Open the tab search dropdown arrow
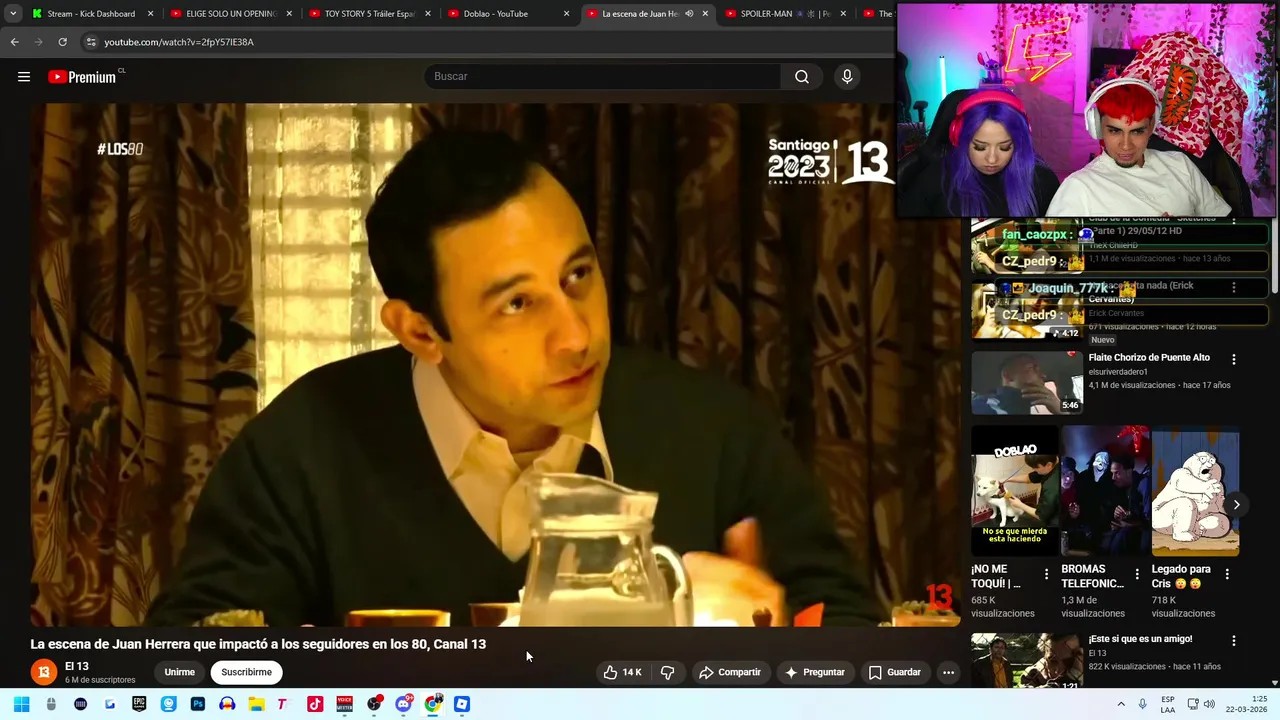Image resolution: width=1280 pixels, height=720 pixels. point(13,14)
